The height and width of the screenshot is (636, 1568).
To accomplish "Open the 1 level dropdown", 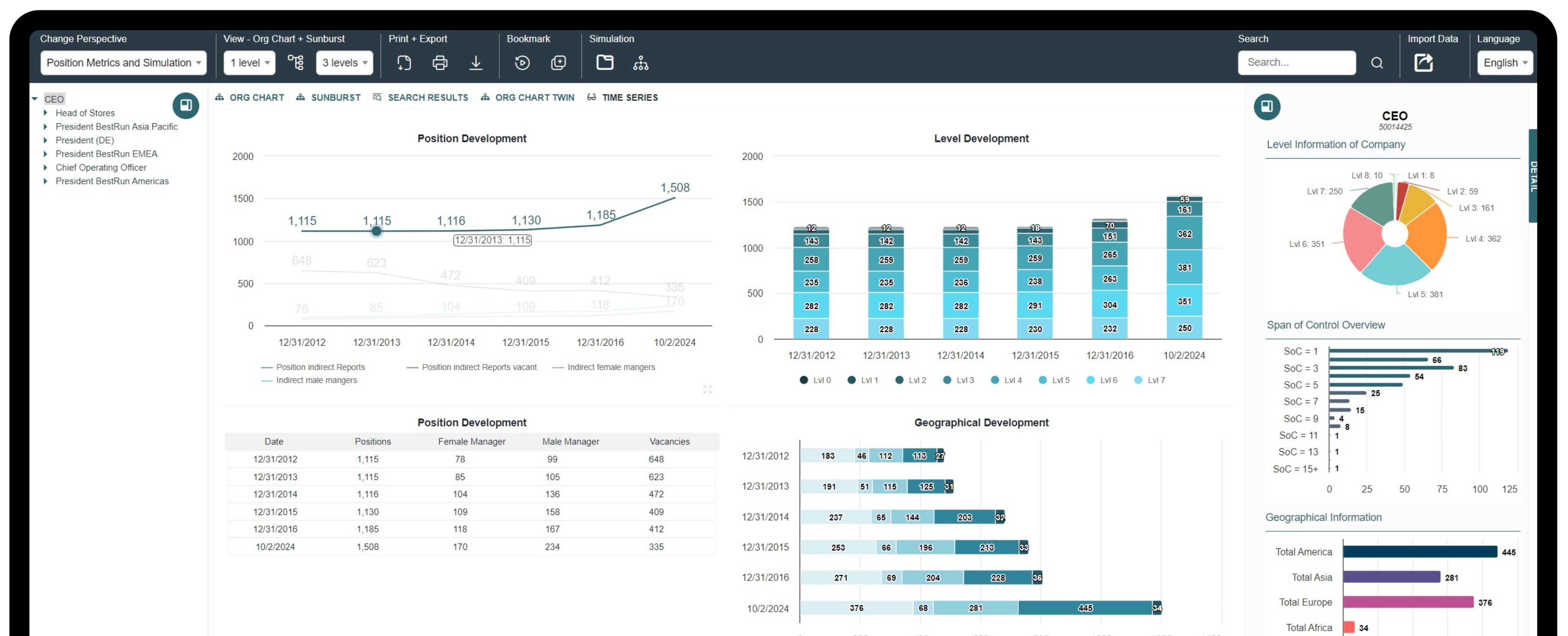I will click(x=250, y=63).
